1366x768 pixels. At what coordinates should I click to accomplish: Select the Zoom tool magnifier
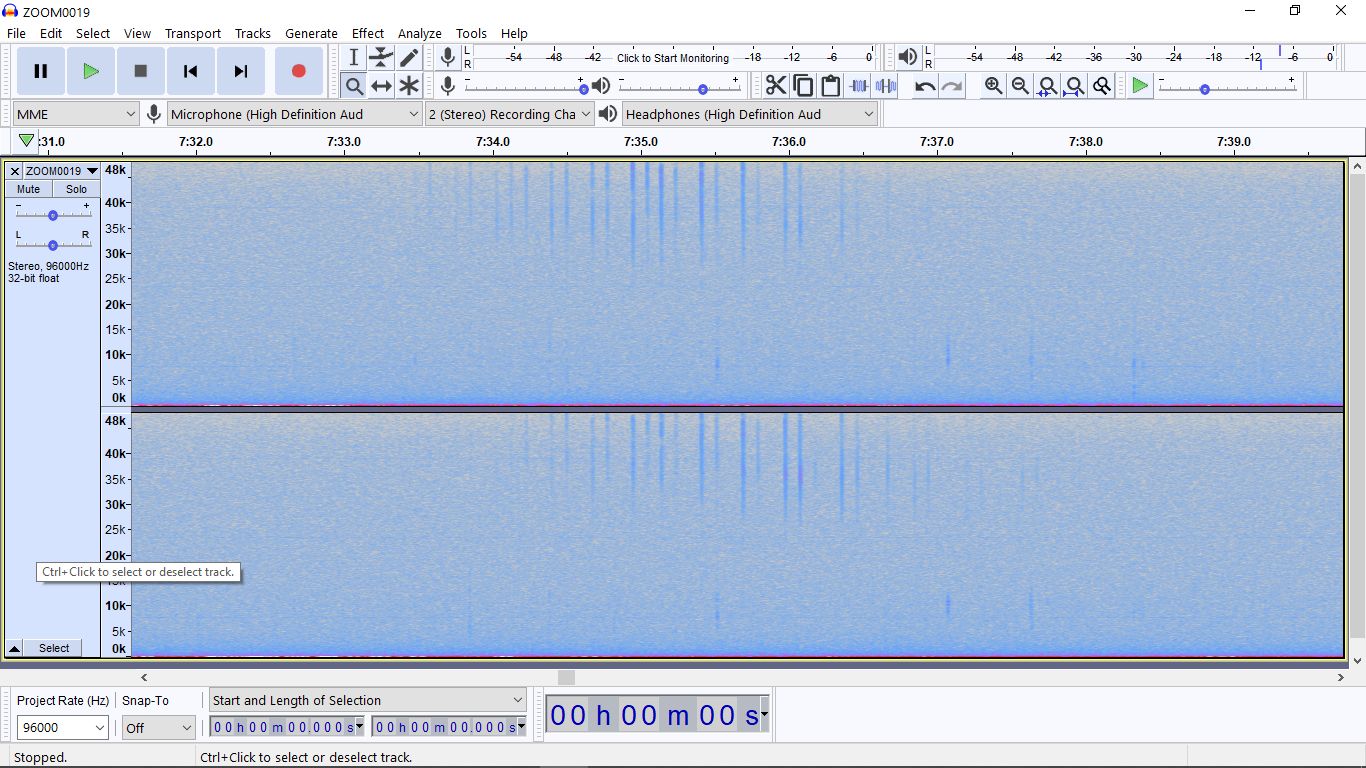coord(354,86)
